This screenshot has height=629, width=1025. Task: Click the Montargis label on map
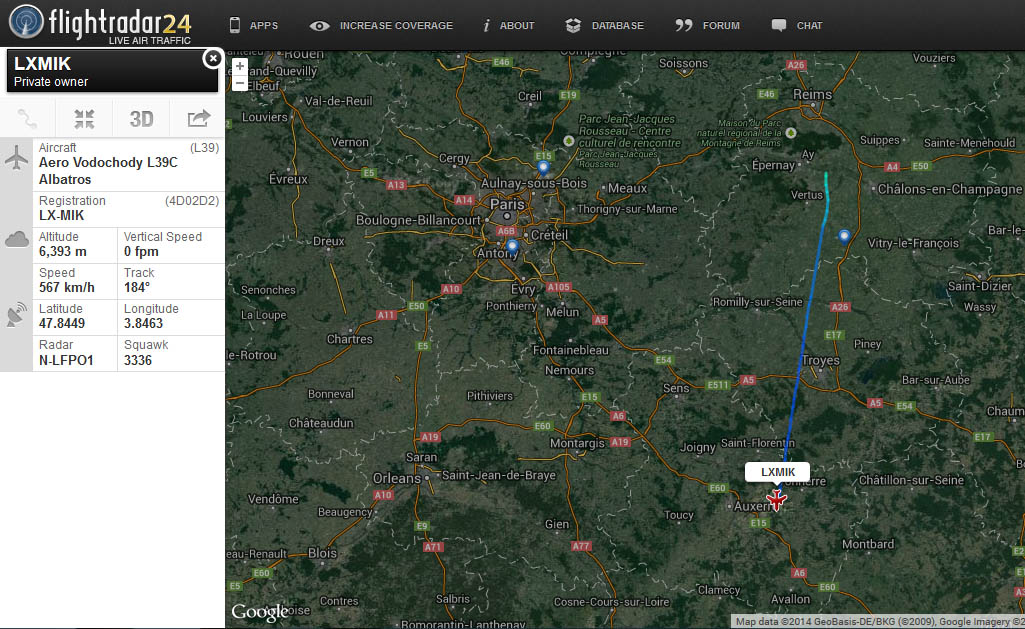(577, 443)
